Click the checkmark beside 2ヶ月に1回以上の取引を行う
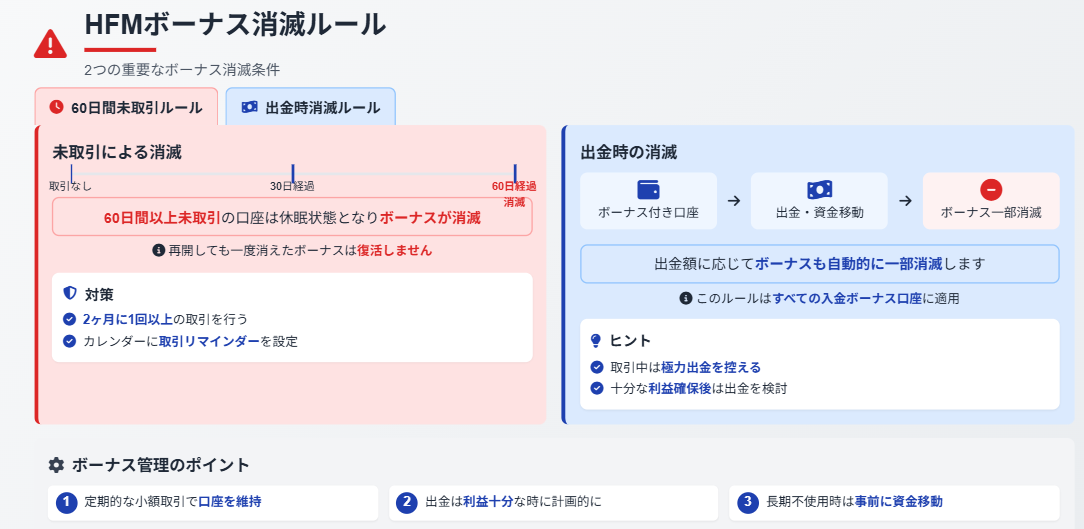The height and width of the screenshot is (529, 1084). (69, 319)
